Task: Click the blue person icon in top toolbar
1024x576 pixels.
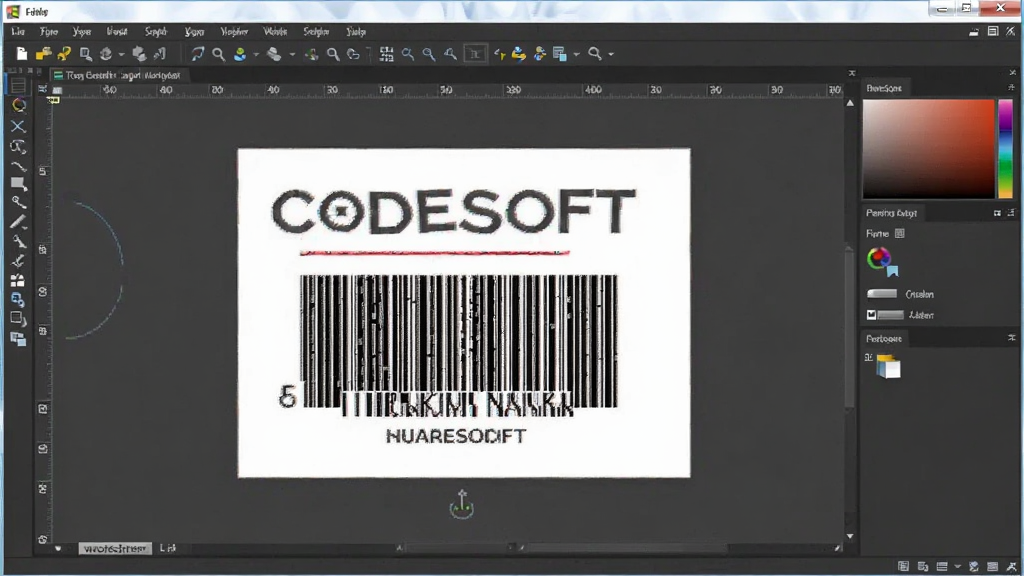Action: [240, 54]
